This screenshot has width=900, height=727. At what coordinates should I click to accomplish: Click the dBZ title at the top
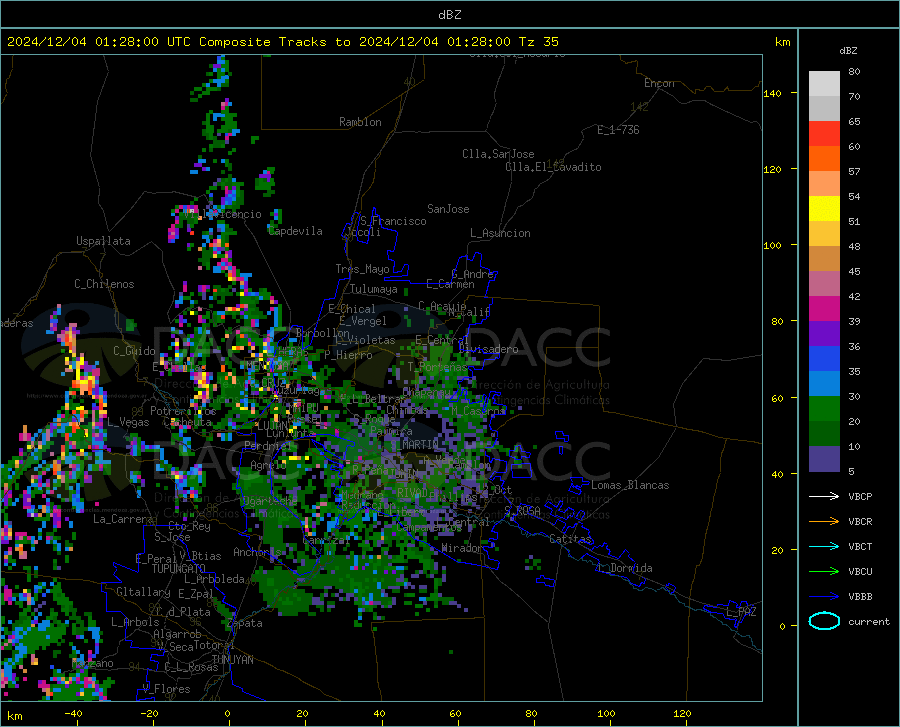[x=449, y=15]
